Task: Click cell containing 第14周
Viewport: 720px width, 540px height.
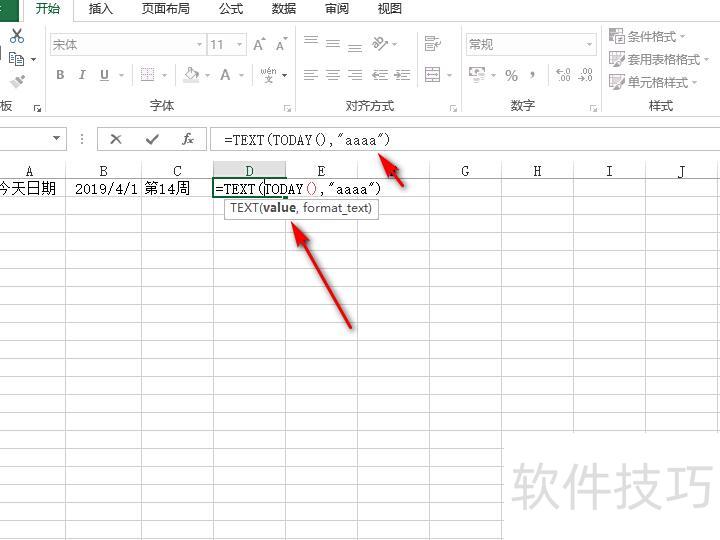Action: 177,188
